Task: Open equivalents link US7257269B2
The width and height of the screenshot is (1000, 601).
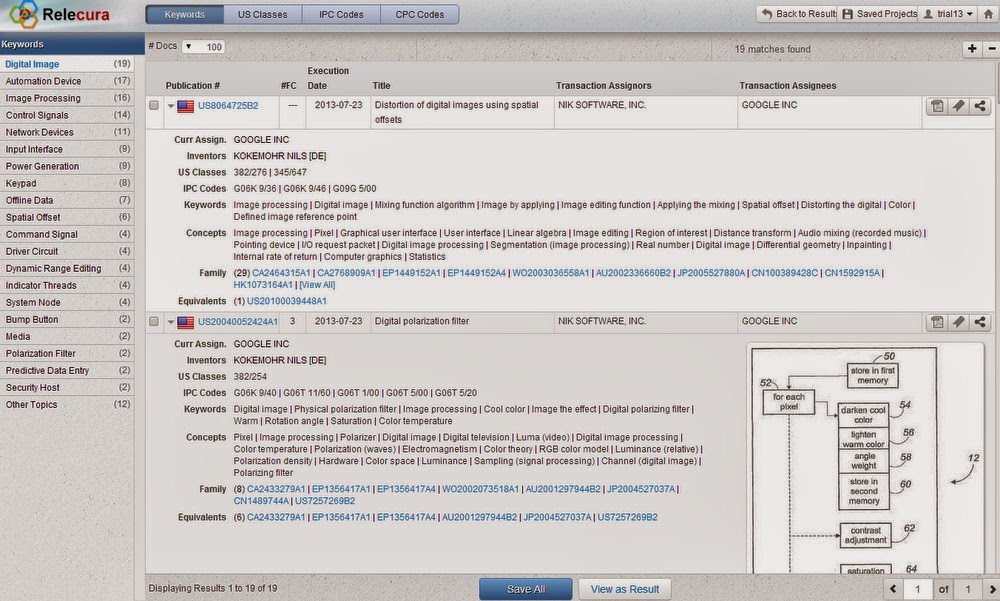Action: 627,517
